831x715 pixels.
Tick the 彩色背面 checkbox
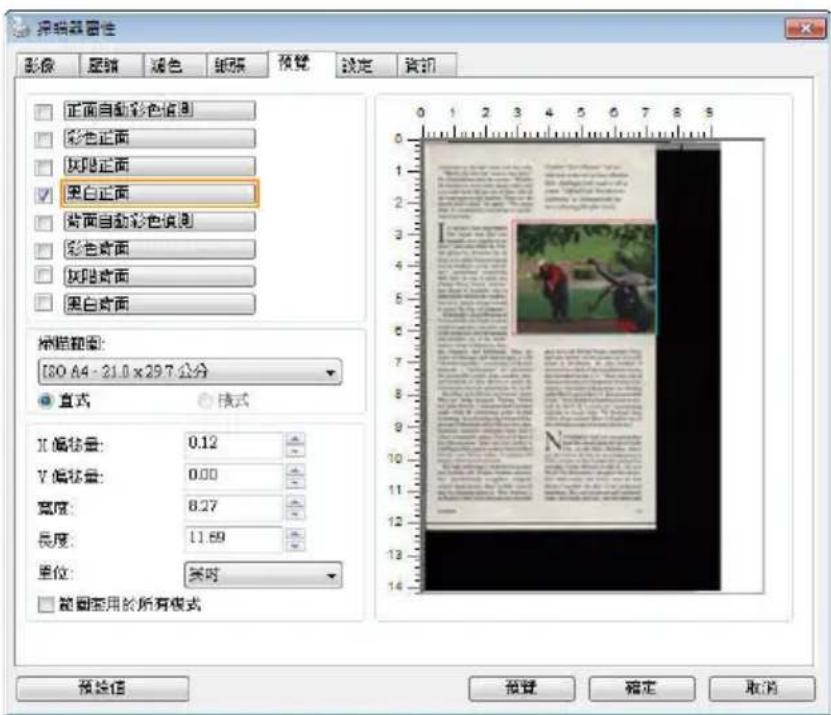pos(43,250)
